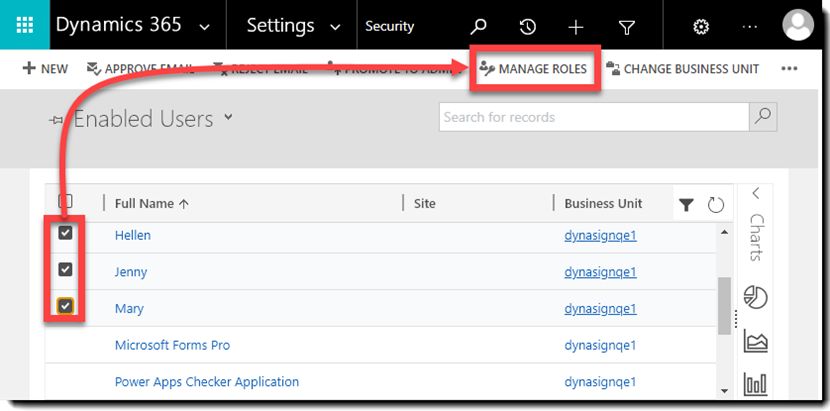
Task: Click the search records magnifier button
Action: [763, 117]
